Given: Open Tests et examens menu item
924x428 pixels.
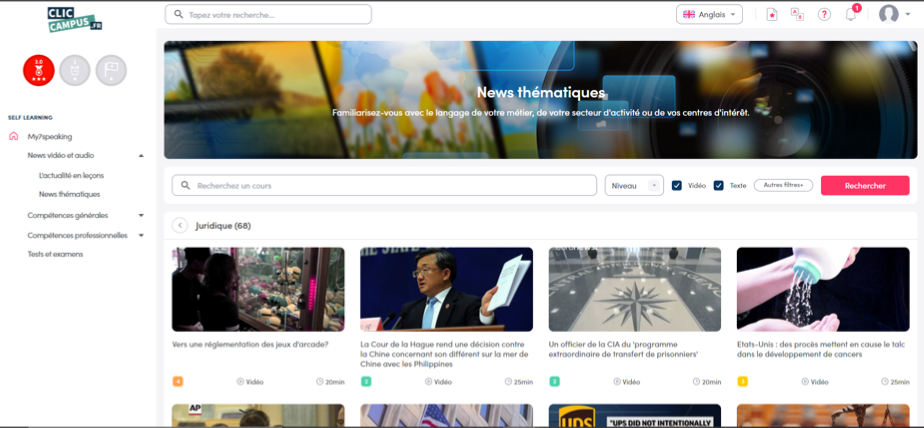Looking at the screenshot, I should tap(55, 254).
